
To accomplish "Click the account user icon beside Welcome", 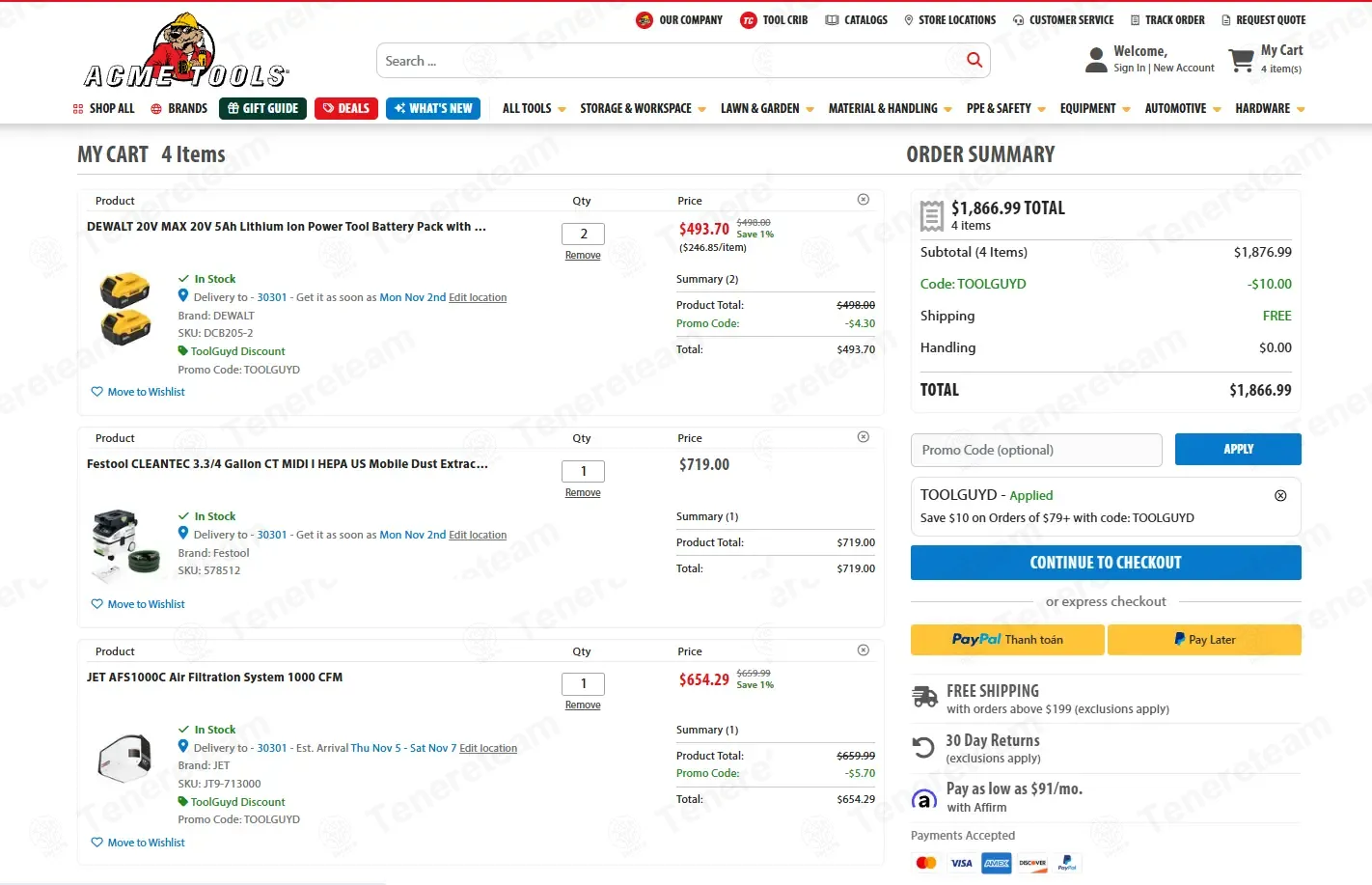I will tap(1096, 60).
